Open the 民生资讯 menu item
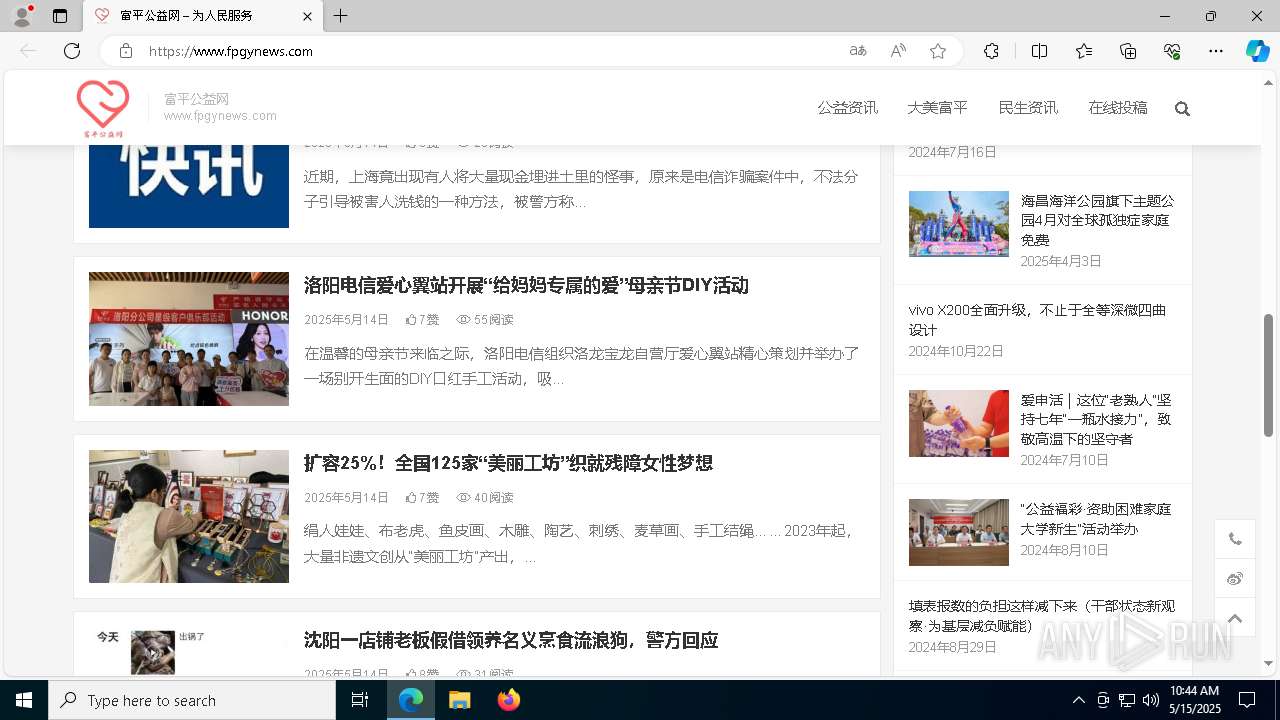The image size is (1280, 720). 1028,108
